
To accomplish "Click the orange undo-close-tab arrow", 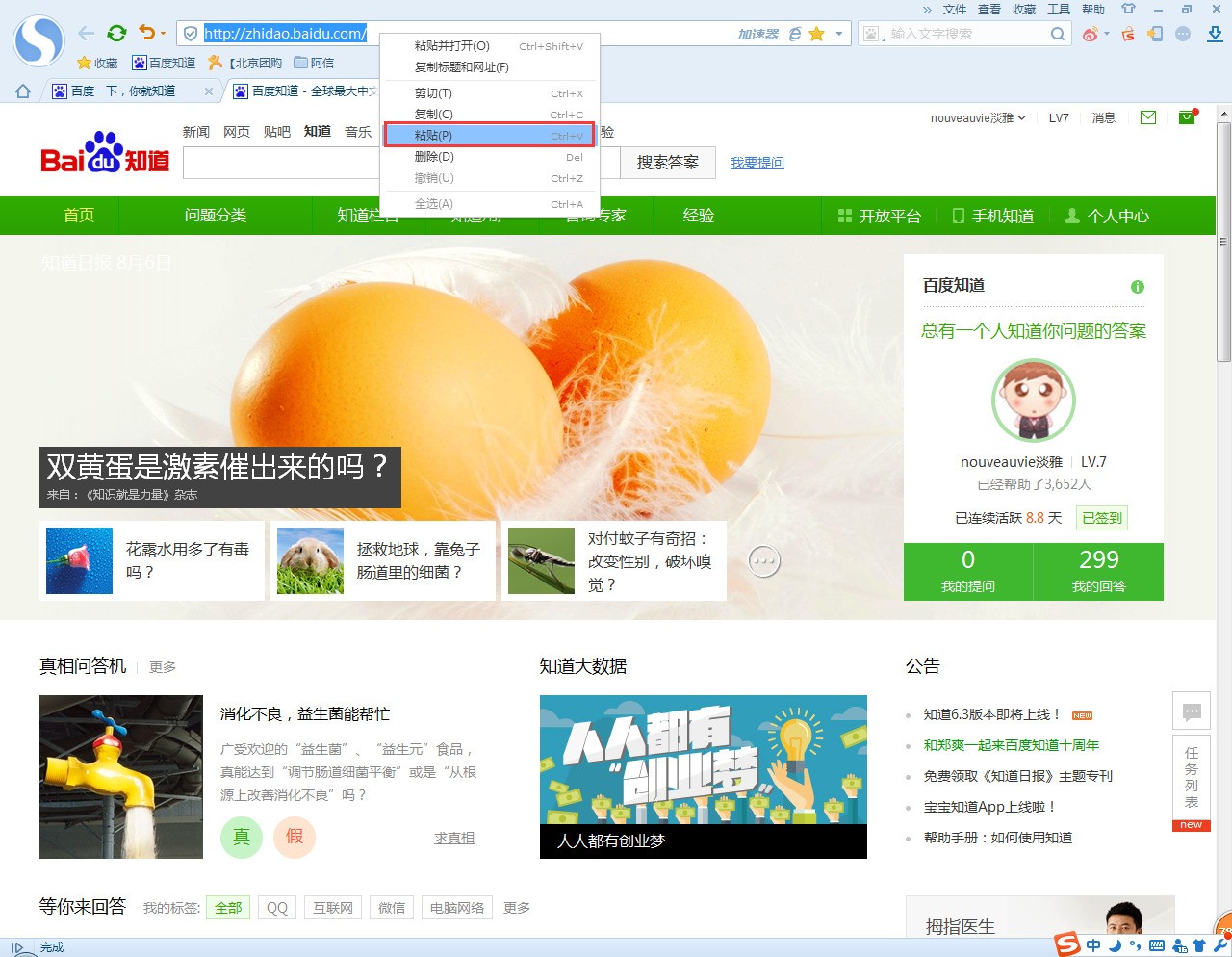I will [146, 33].
